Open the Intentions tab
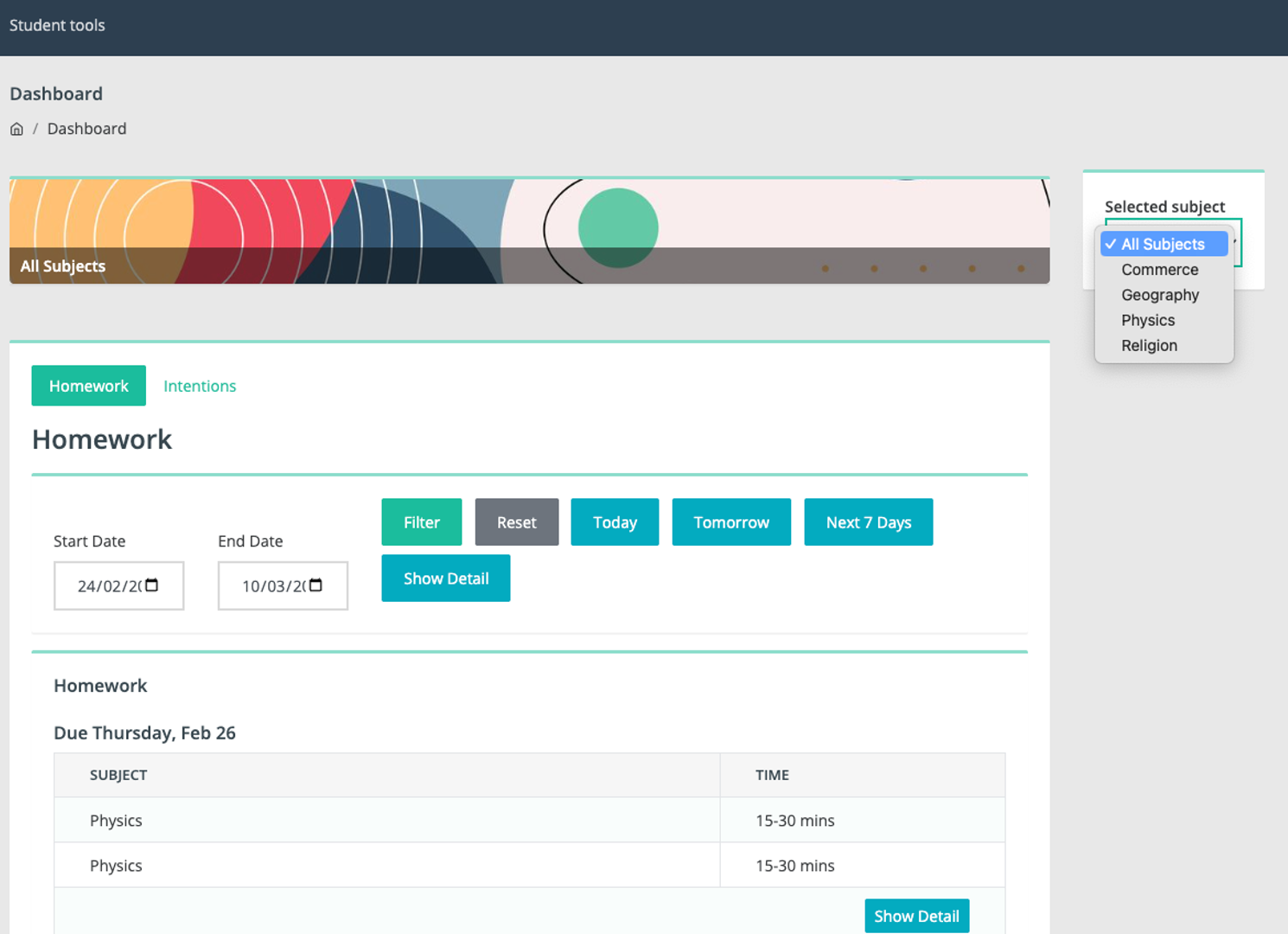The image size is (1288, 934). [x=200, y=386]
